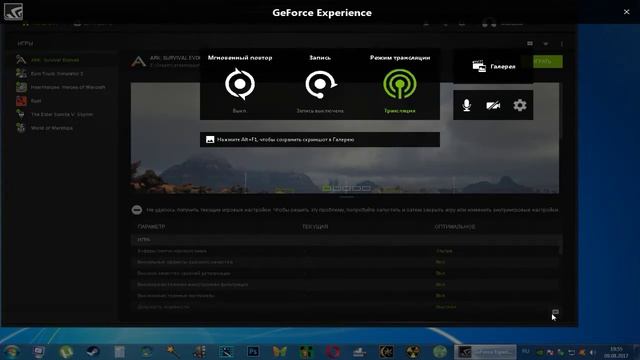Screen dimensions: 640x360
Task: Open the Instant Replay (Мгновенный повтор) control
Action: coord(240,84)
